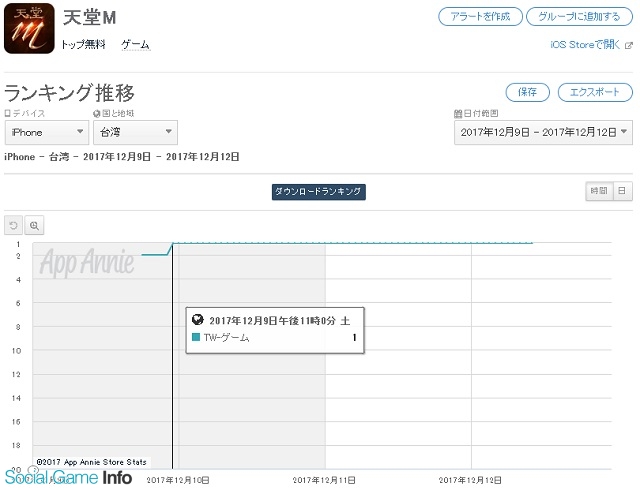Open the iOS Storeで開く link
This screenshot has width=640, height=490.
585,45
